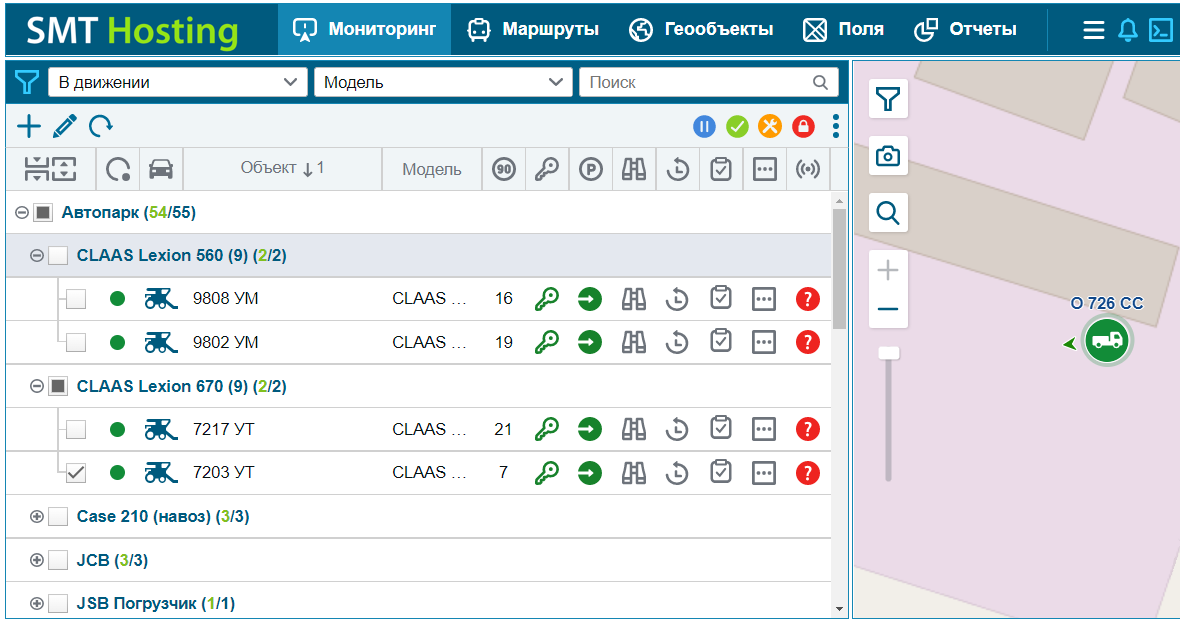The height and width of the screenshot is (623, 1180).
Task: Open the 'Модель' filter dropdown
Action: pyautogui.click(x=442, y=83)
